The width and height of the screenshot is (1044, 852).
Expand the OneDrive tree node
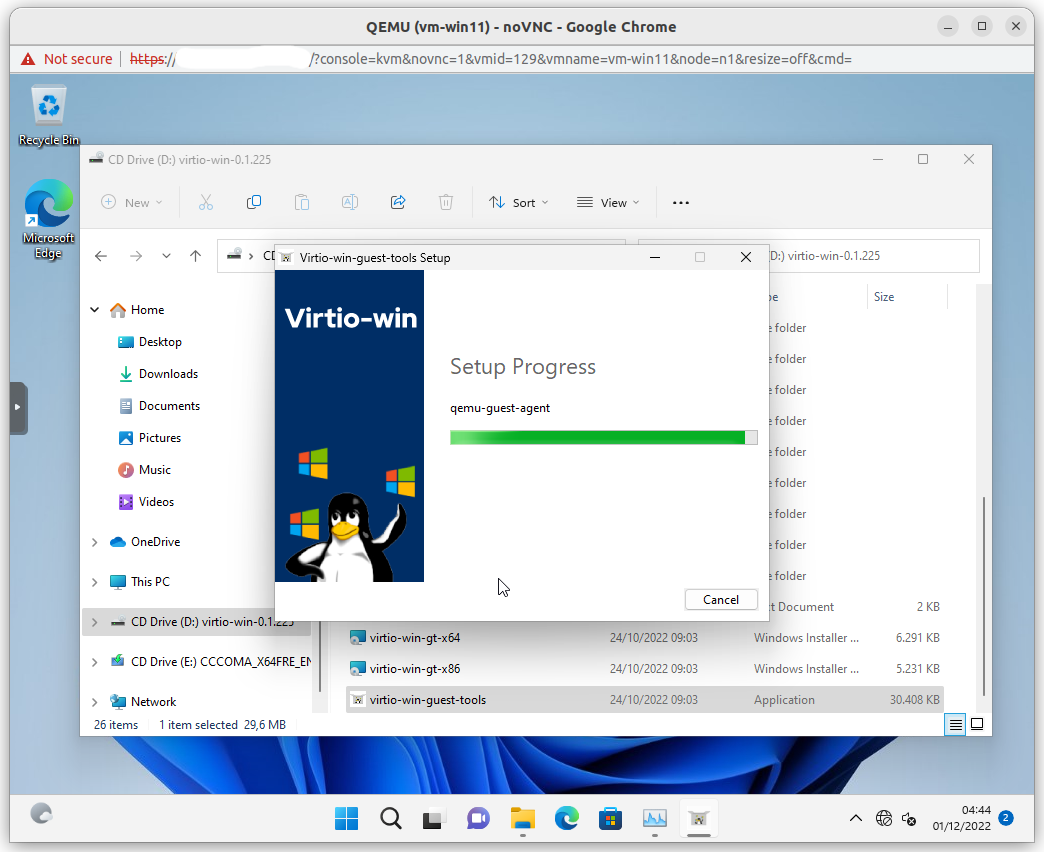tap(95, 542)
